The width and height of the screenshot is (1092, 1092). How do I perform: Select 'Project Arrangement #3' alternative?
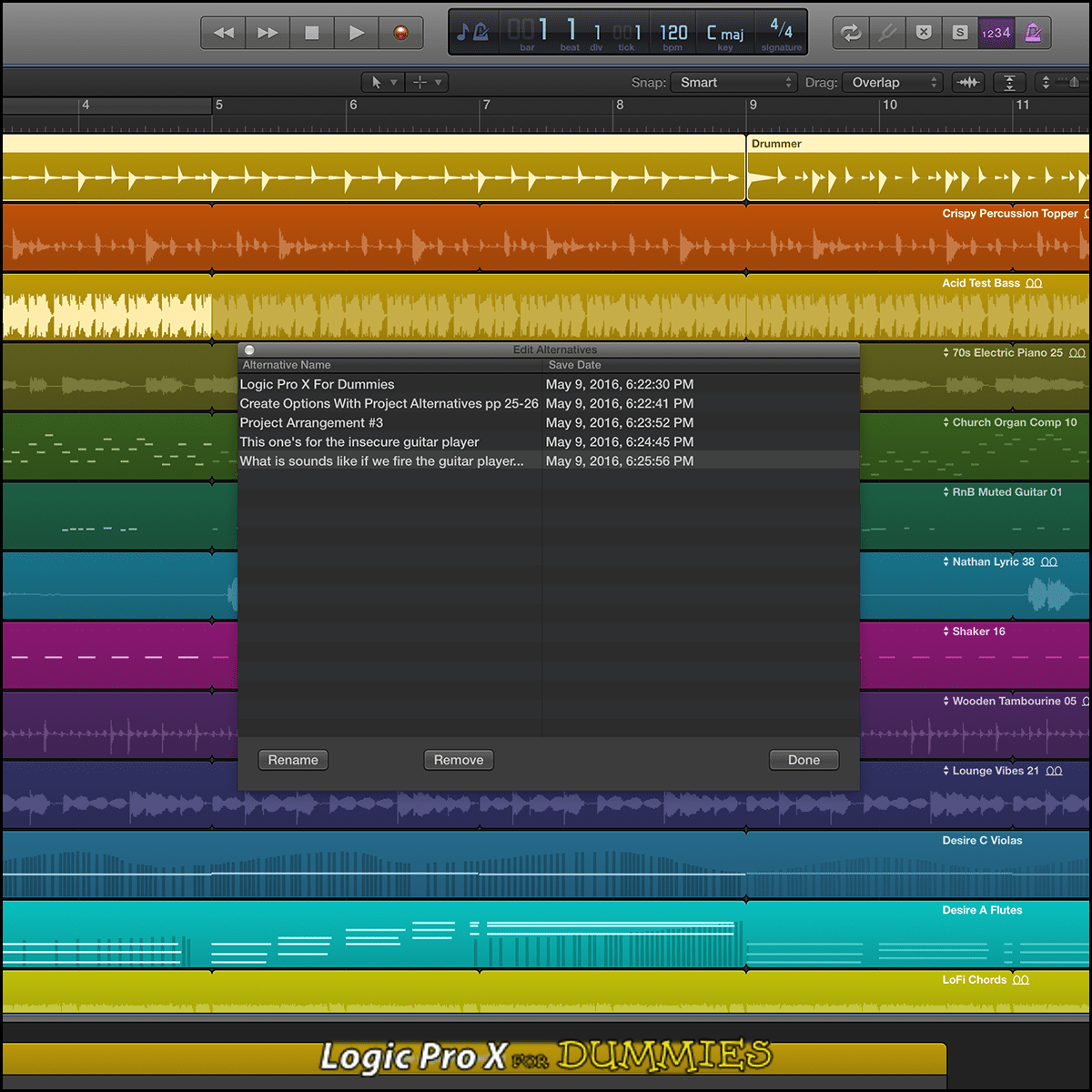point(311,423)
